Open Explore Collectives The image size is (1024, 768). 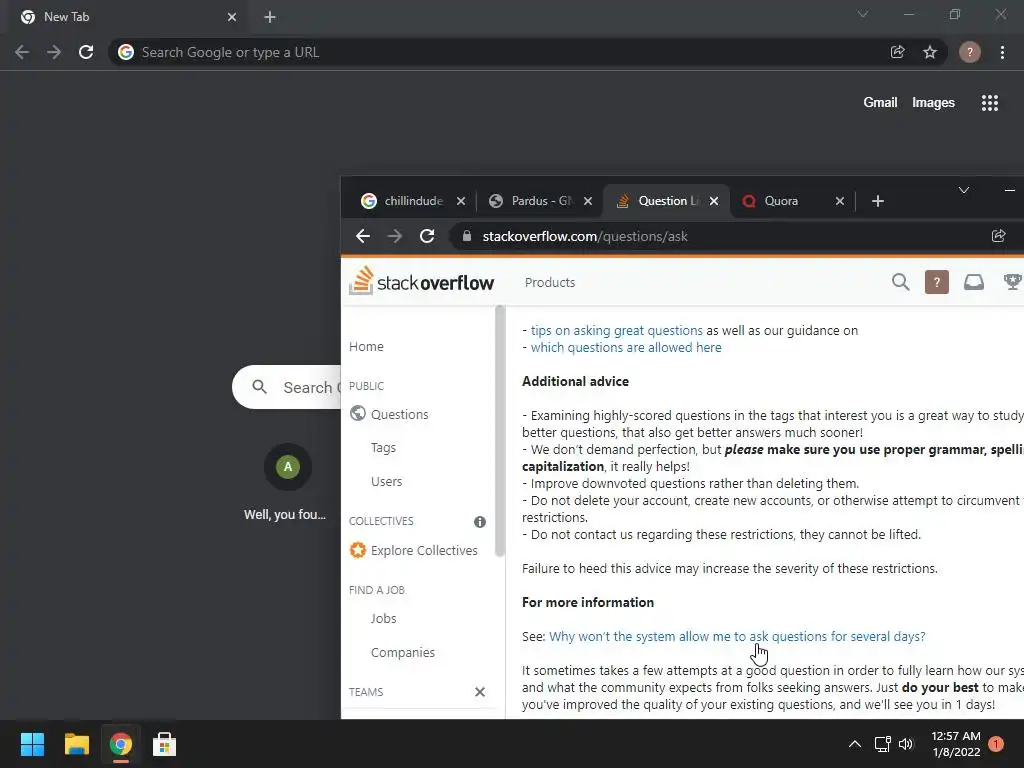[x=424, y=551]
